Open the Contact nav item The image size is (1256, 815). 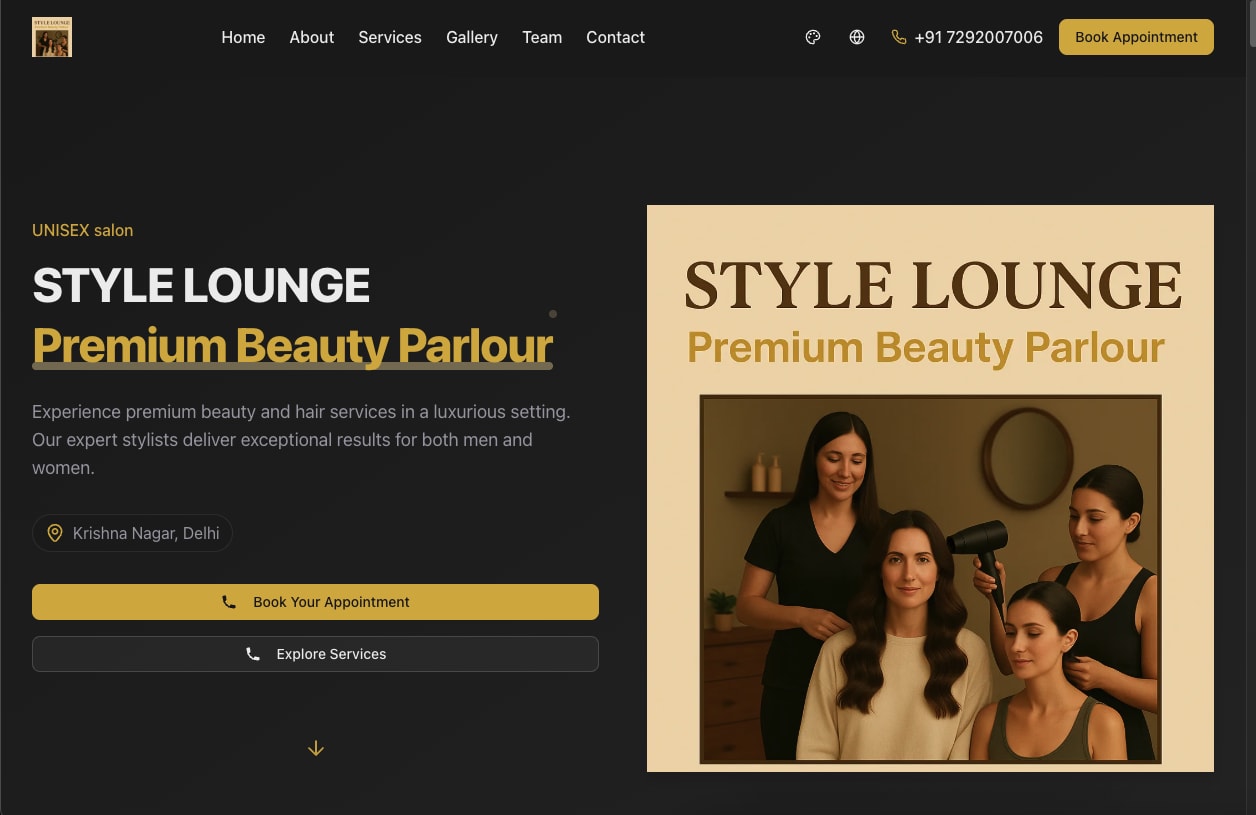pos(615,37)
